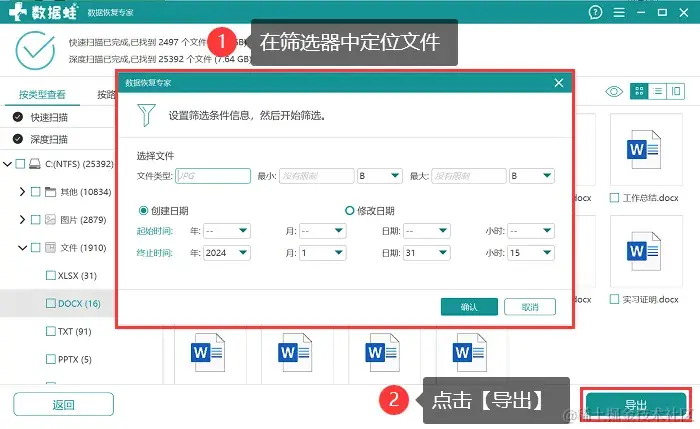Click the 工作总结.docx Word file icon
The height and width of the screenshot is (429, 700).
pyautogui.click(x=644, y=149)
